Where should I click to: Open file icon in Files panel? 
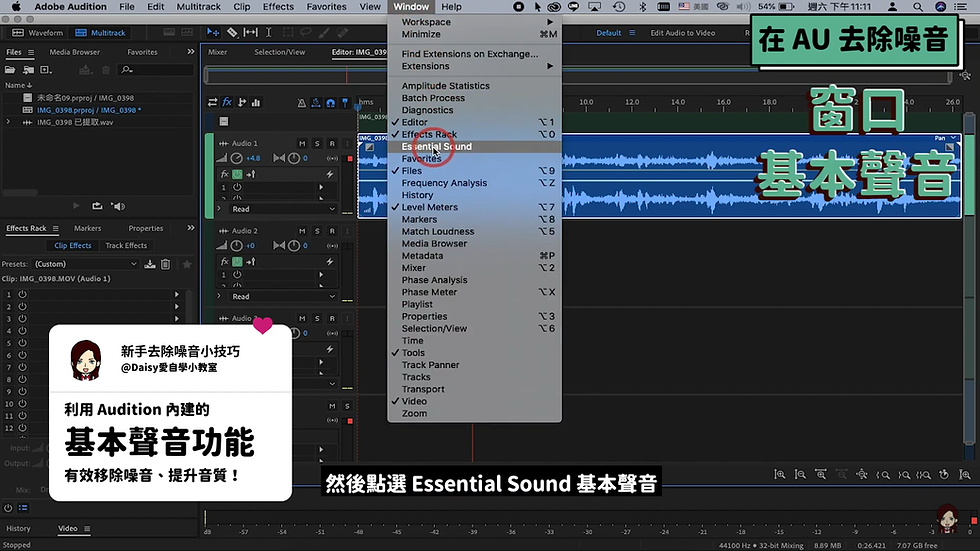(x=10, y=70)
